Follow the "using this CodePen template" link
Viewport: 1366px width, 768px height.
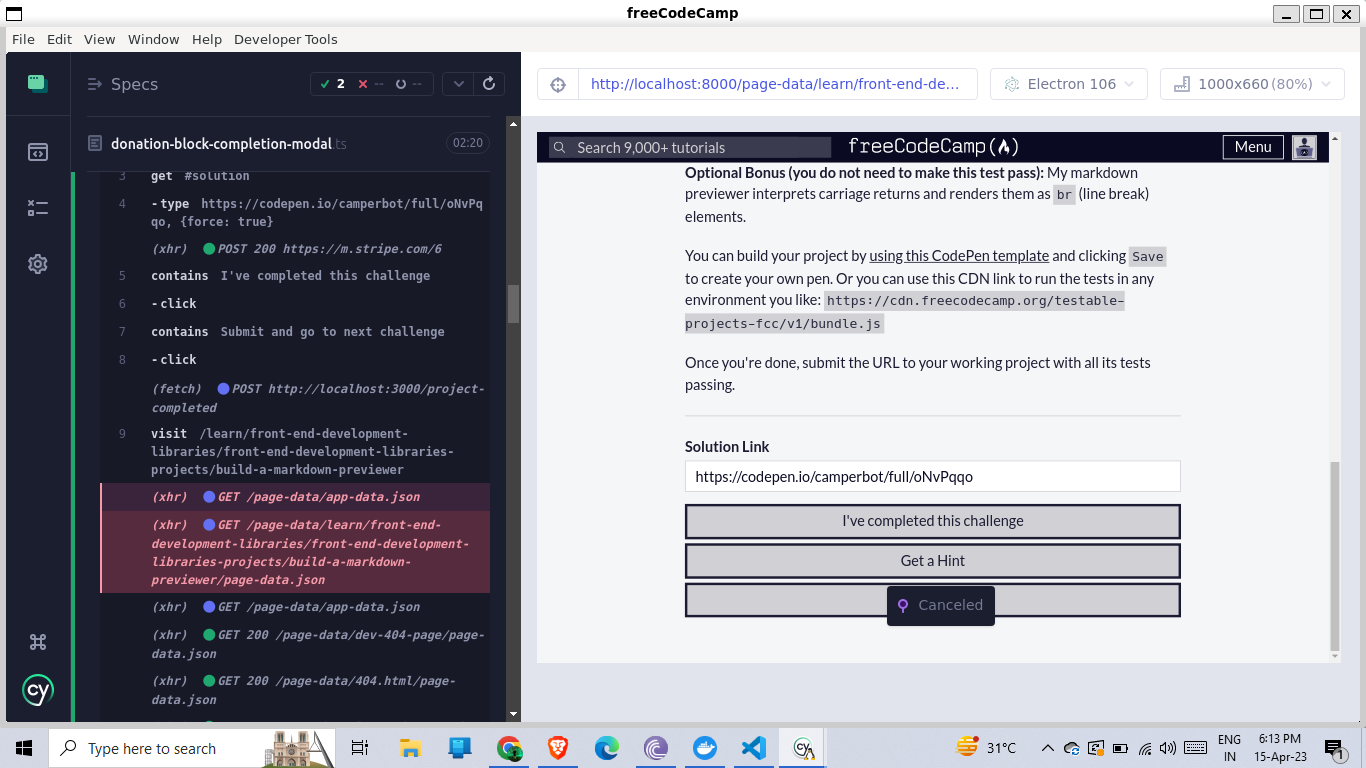959,256
